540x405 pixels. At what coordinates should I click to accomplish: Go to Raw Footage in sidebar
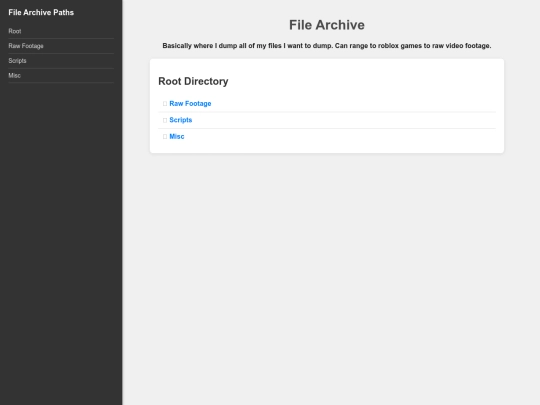[26, 46]
